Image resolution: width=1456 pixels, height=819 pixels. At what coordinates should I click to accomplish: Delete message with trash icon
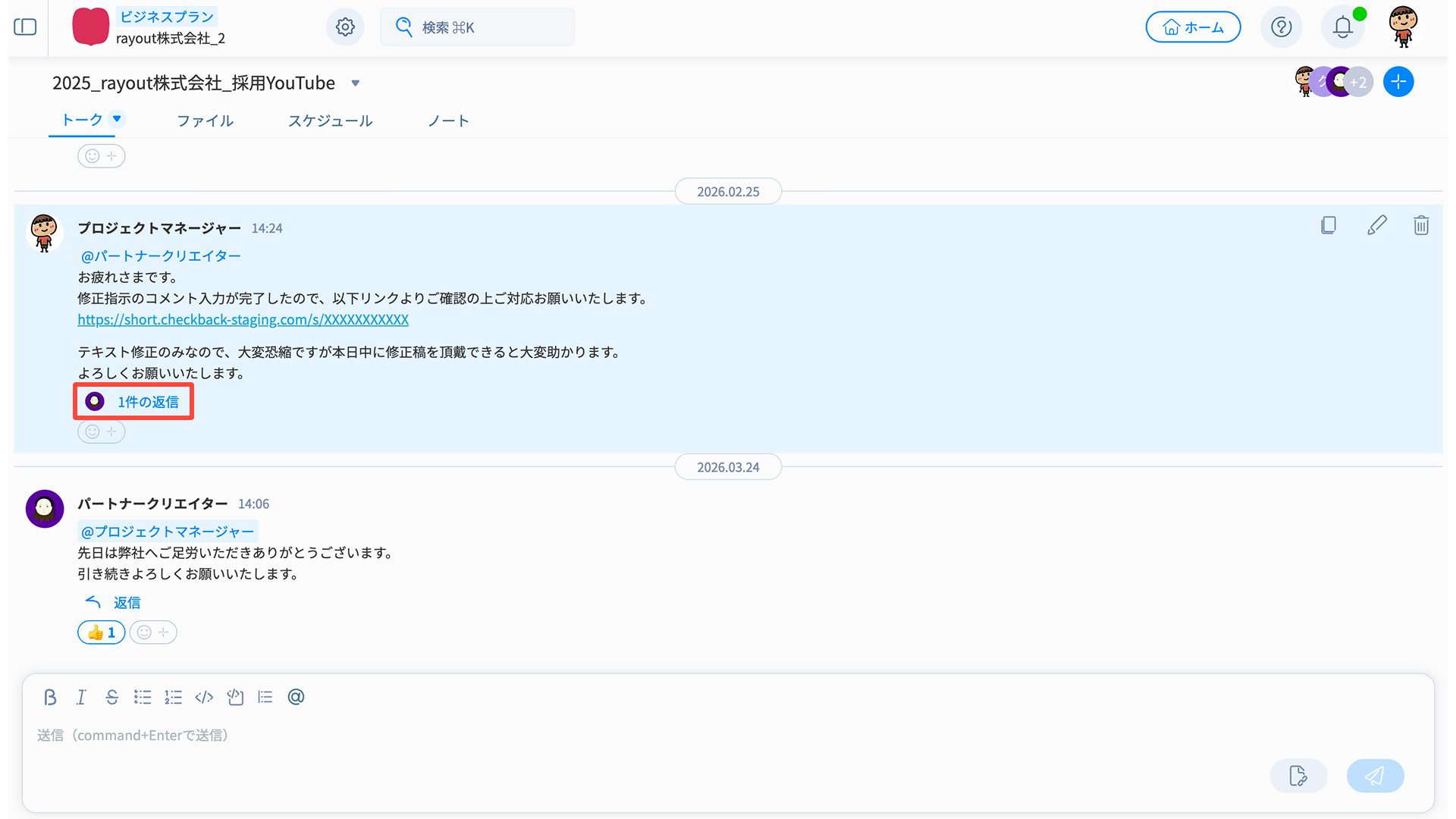click(x=1421, y=225)
